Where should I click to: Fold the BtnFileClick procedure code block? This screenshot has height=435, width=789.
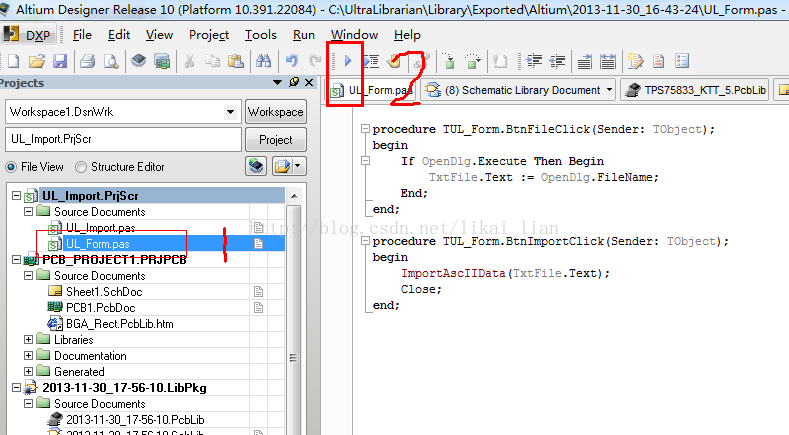[x=366, y=129]
